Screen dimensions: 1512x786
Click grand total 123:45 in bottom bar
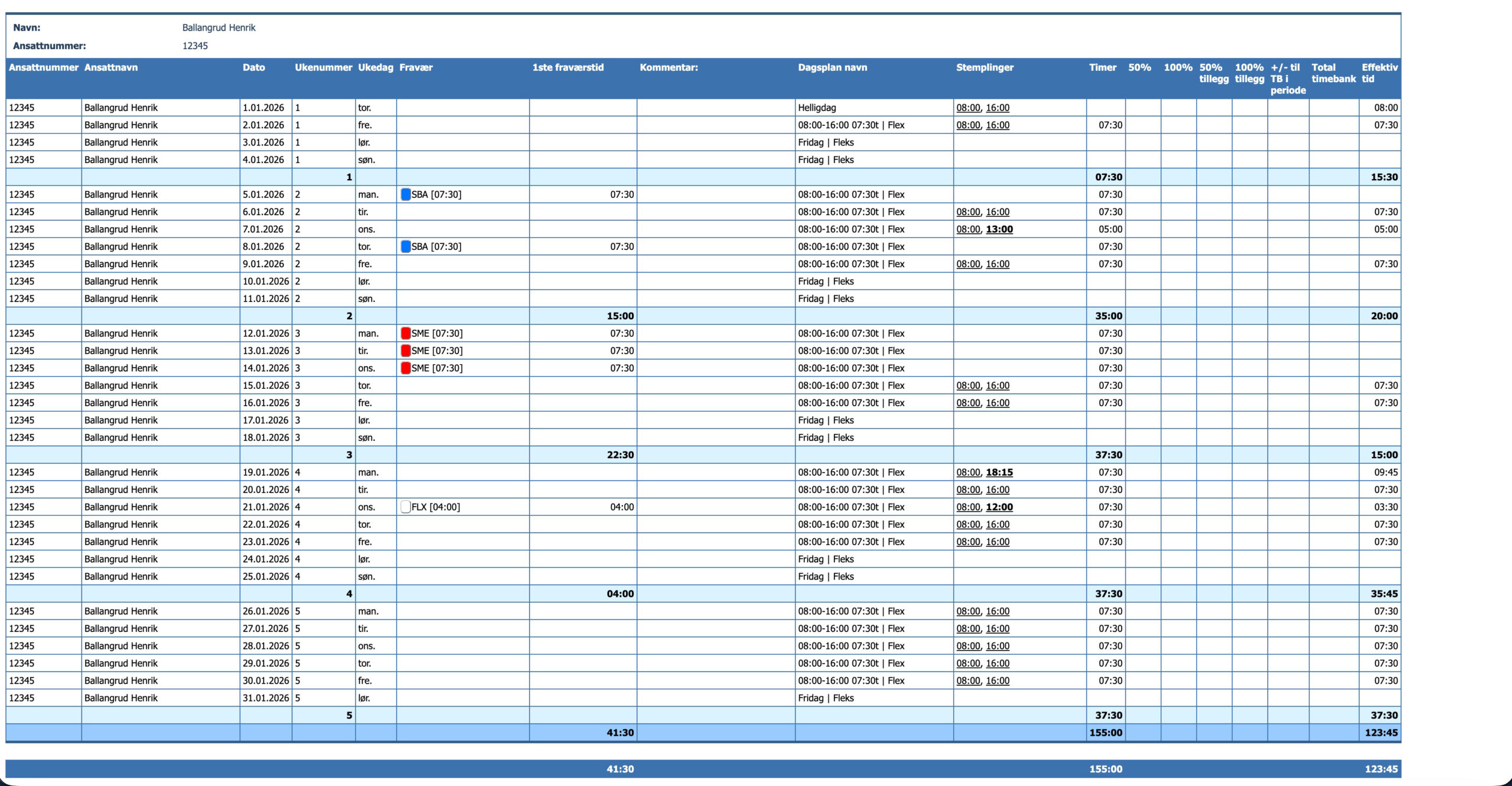click(x=1381, y=769)
